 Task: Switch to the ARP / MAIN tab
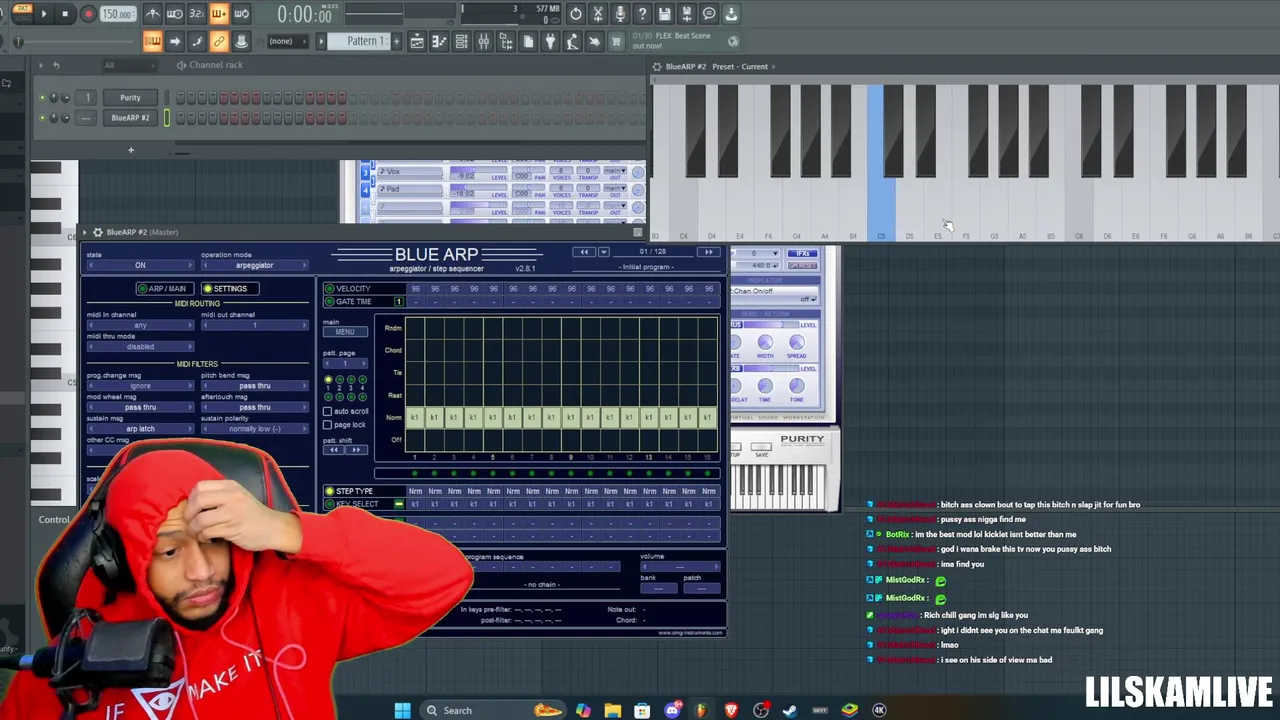[166, 288]
